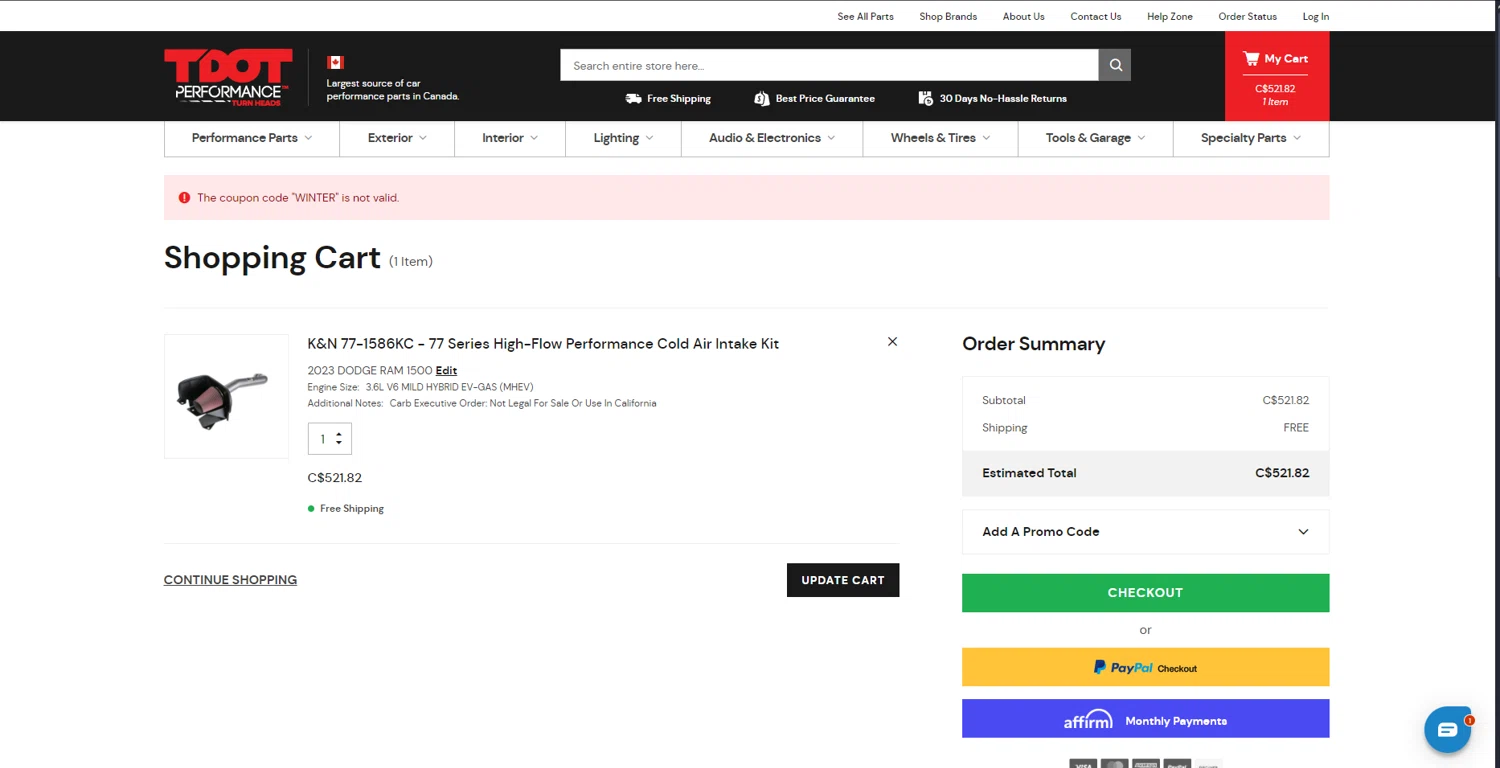Click Log In link

(1315, 16)
